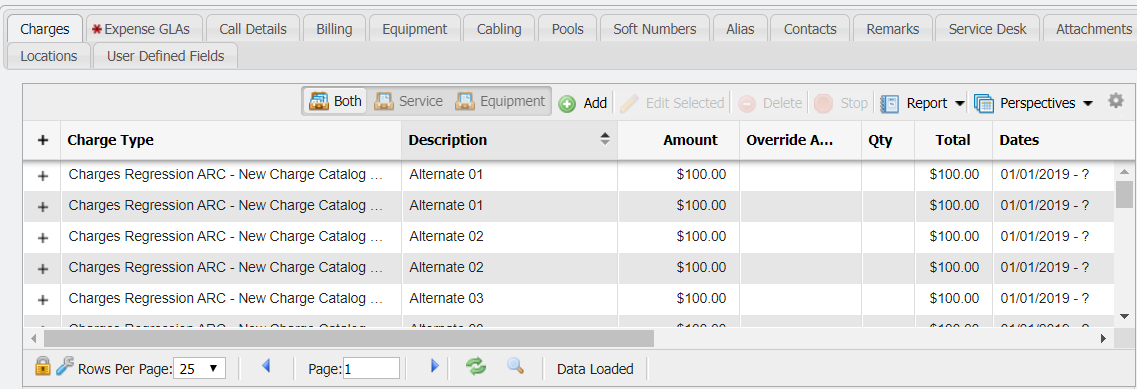The height and width of the screenshot is (389, 1137).
Task: Open the magnifier search icon
Action: coord(515,367)
